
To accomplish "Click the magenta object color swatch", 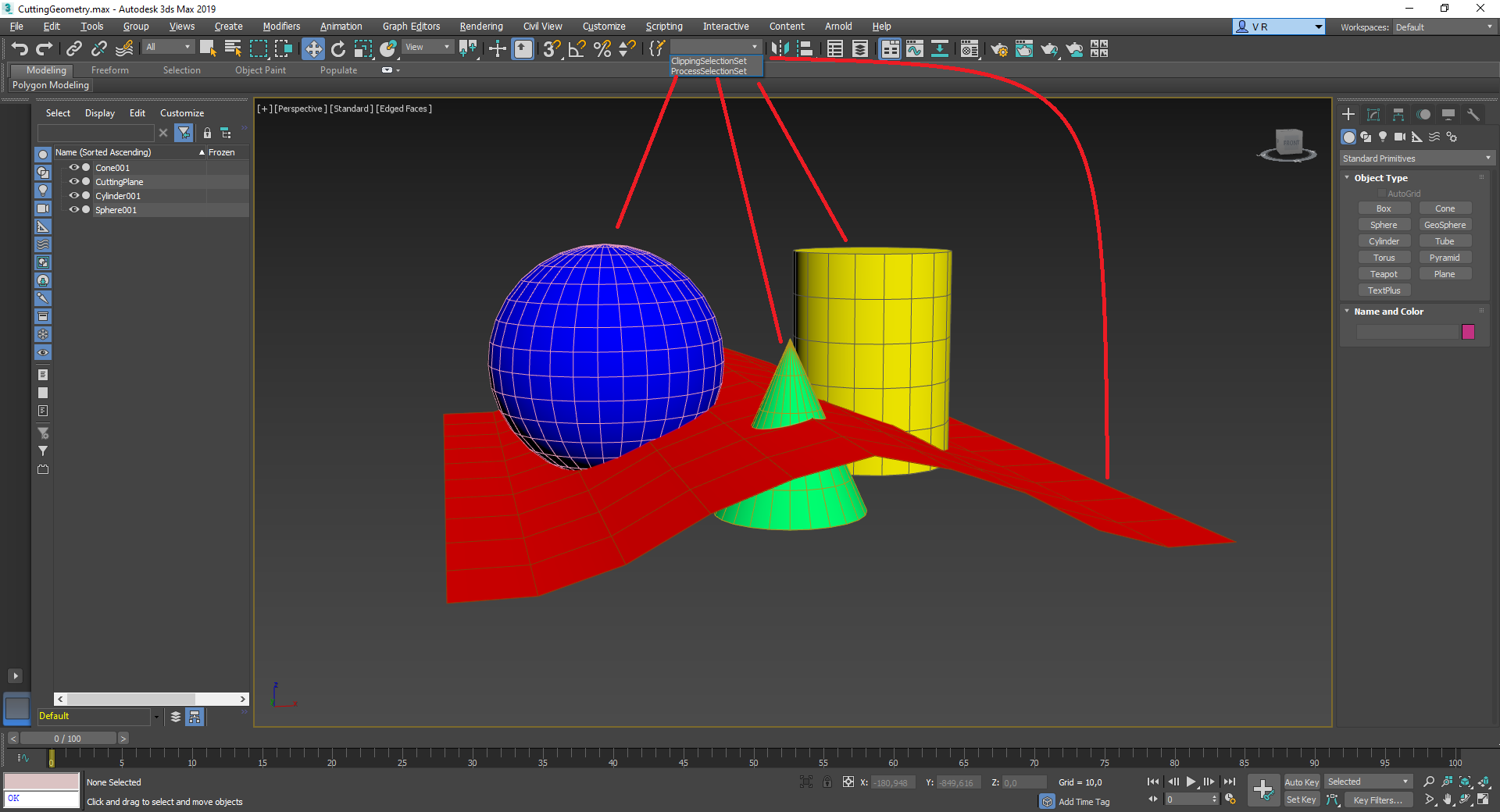I will [1468, 332].
